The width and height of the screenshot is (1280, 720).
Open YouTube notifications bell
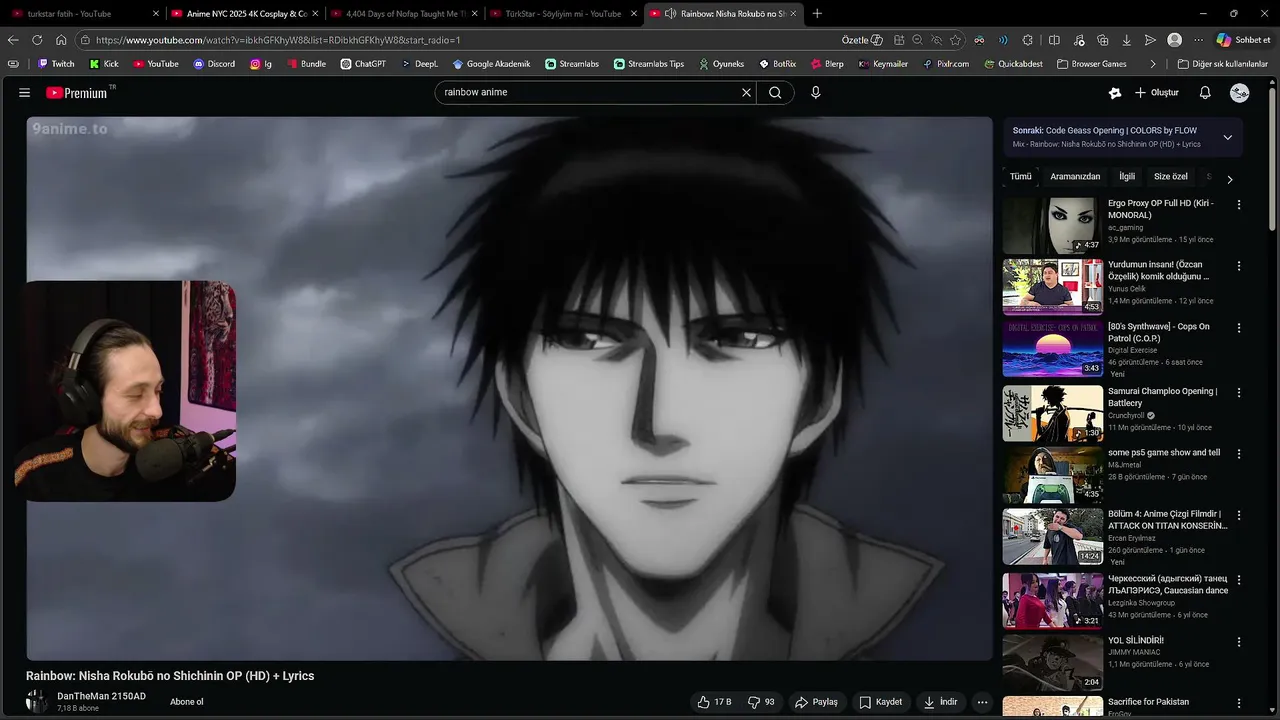click(1205, 92)
